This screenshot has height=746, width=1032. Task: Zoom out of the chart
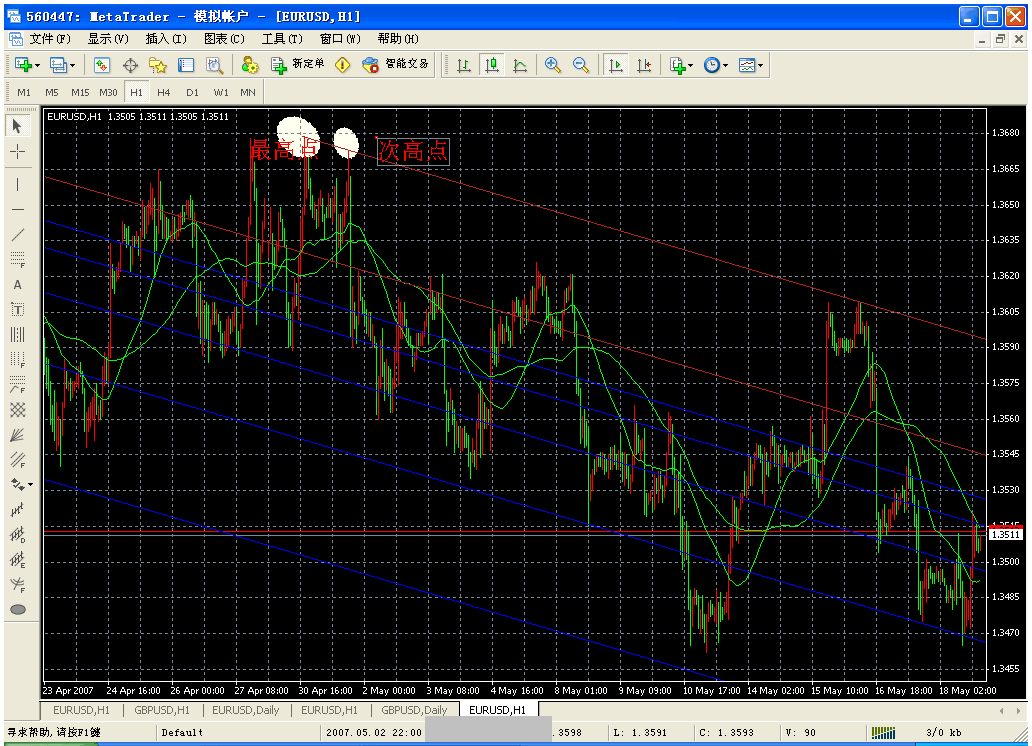coord(582,64)
